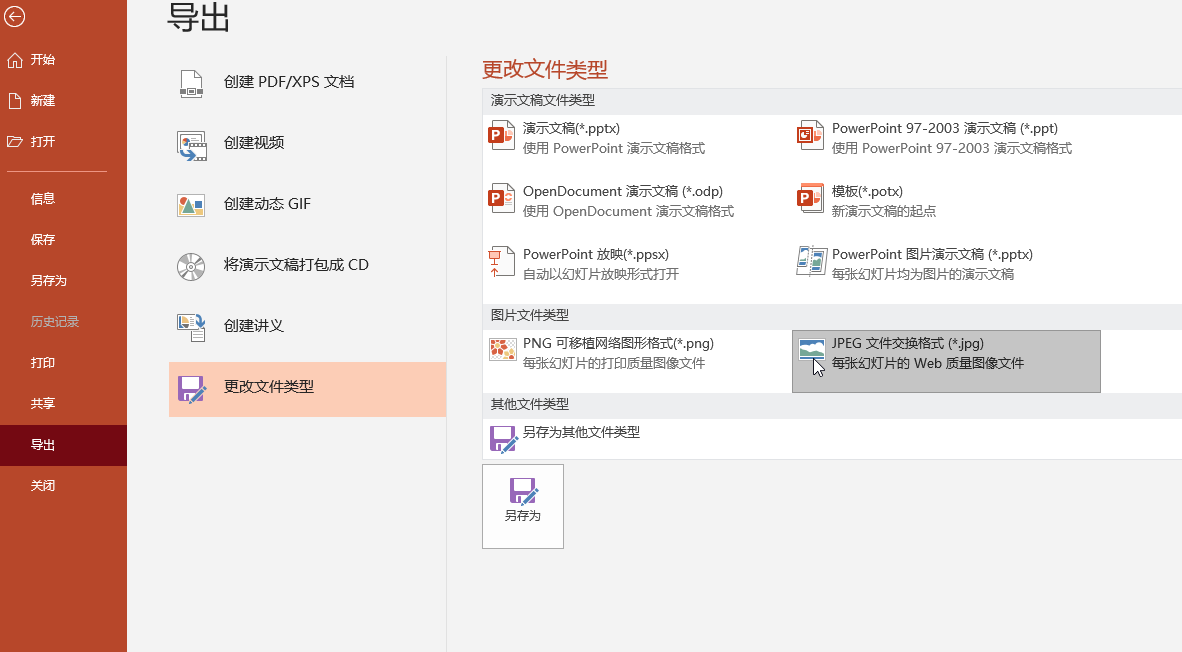This screenshot has height=652, width=1182.
Task: Select the 导出 sidebar item
Action: pos(63,445)
